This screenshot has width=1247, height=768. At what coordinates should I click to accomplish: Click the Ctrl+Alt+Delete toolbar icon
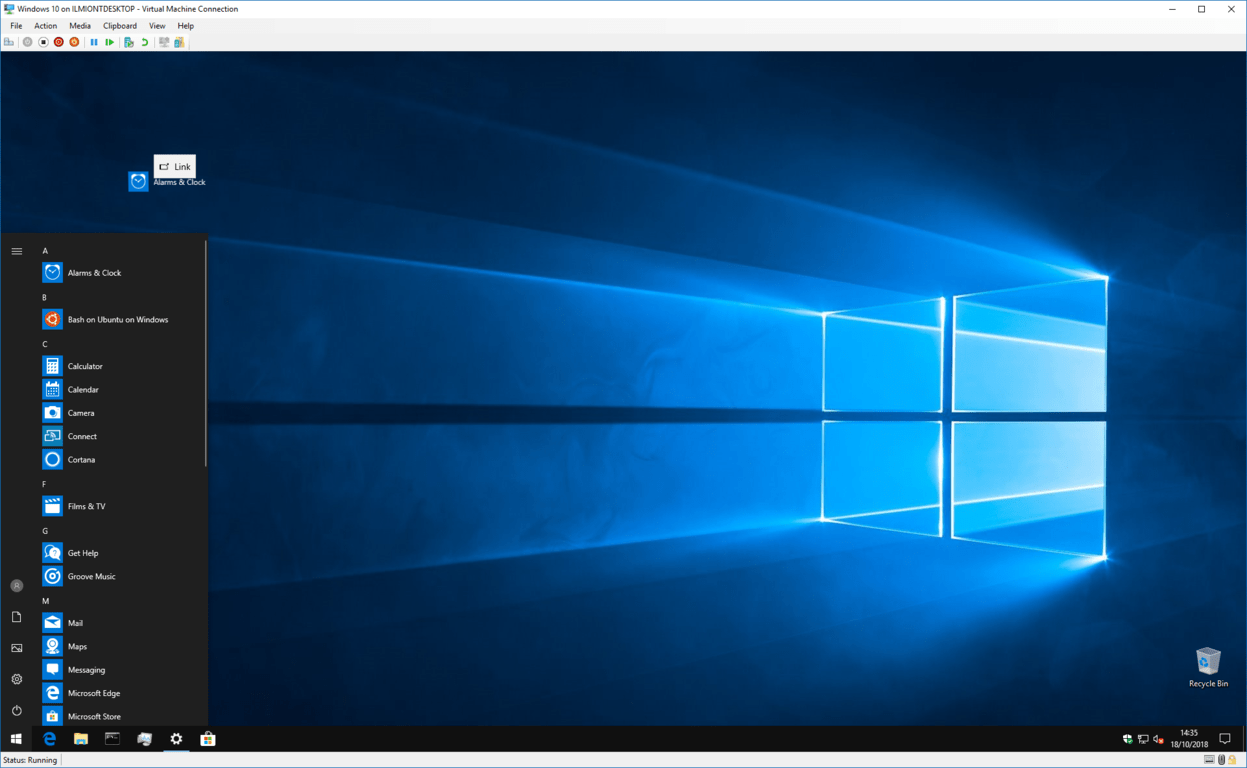pyautogui.click(x=9, y=42)
